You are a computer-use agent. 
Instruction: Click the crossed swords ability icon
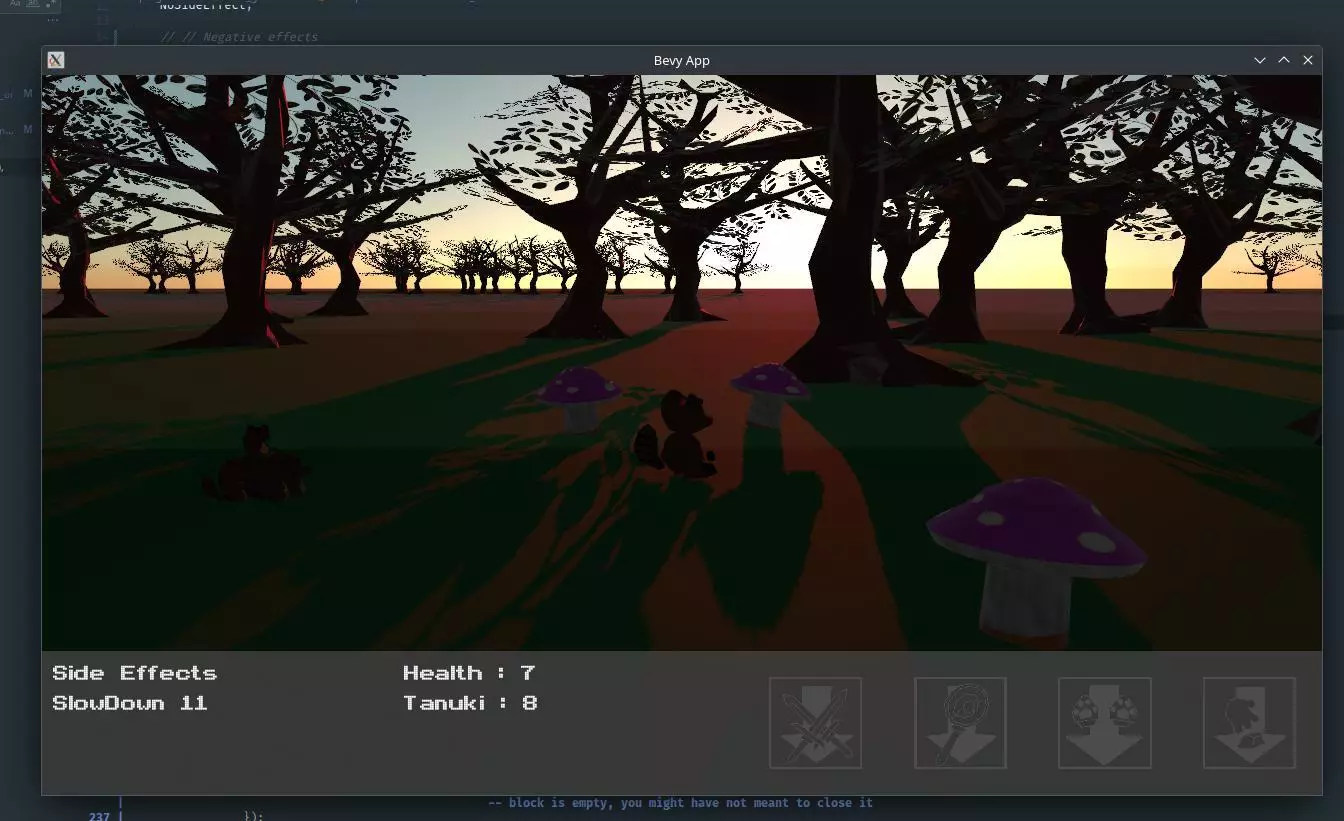(815, 723)
